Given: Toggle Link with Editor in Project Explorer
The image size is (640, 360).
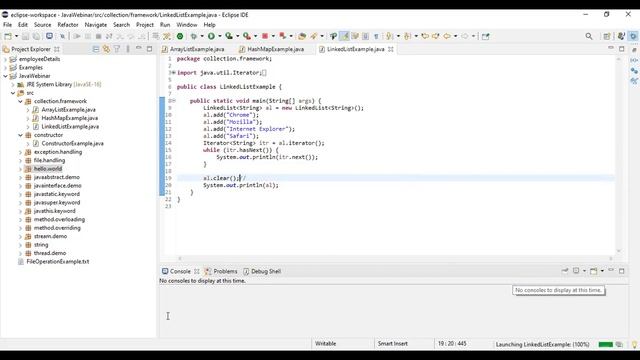Looking at the screenshot, I should (x=107, y=49).
